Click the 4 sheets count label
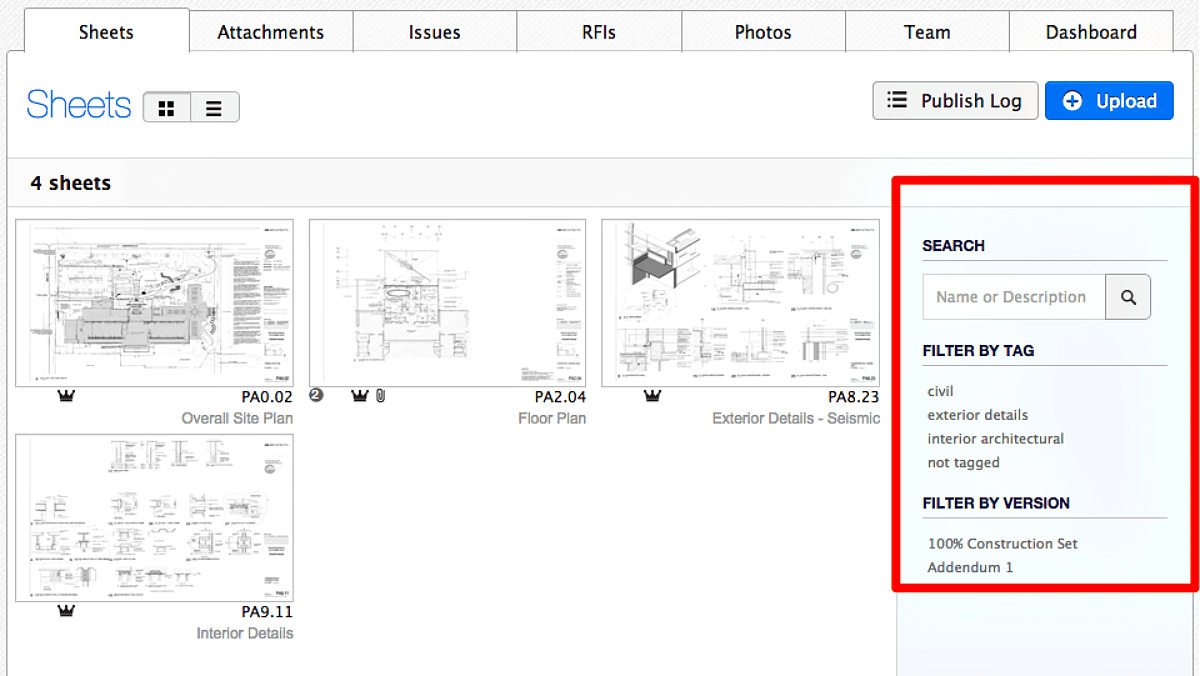The image size is (1200, 676). click(x=70, y=183)
